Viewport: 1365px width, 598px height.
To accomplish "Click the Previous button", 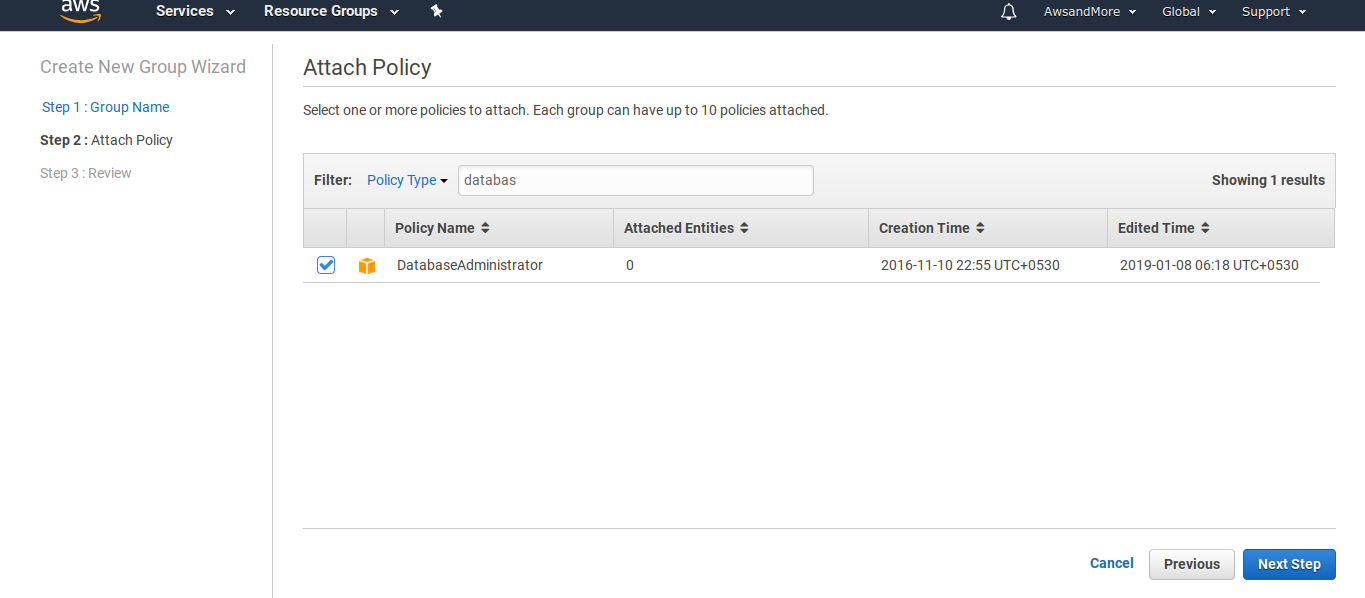I will click(x=1192, y=564).
